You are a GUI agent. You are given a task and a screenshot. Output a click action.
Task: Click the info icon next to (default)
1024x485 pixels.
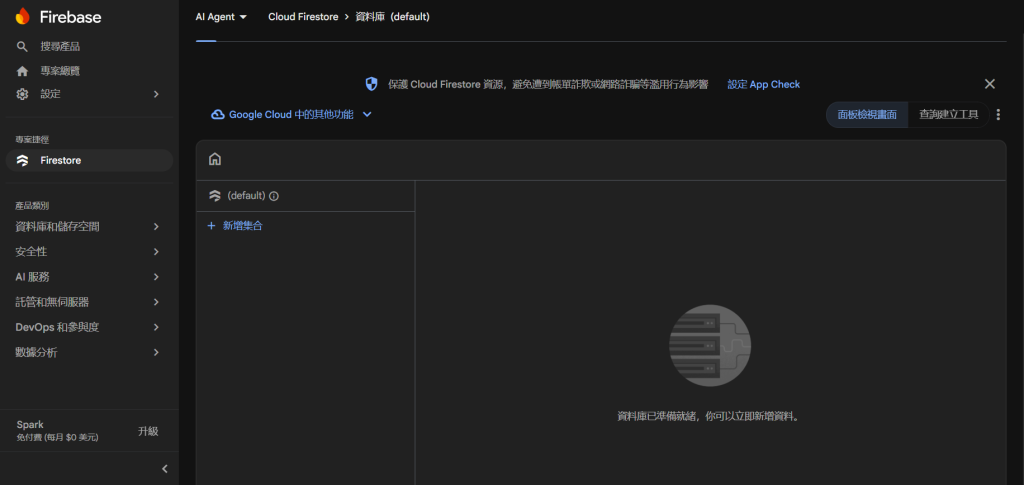(x=274, y=196)
